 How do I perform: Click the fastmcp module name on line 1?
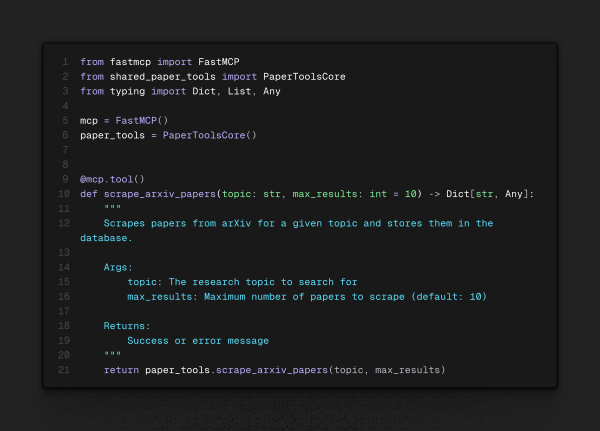[131, 62]
